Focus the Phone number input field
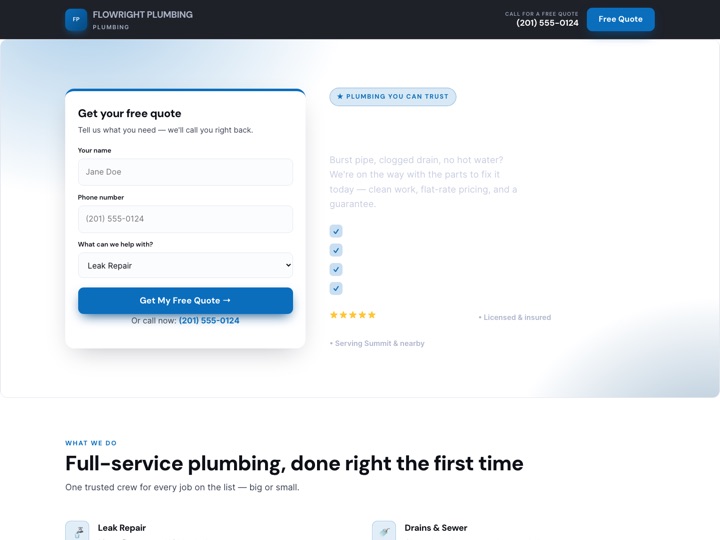The height and width of the screenshot is (540, 720). 185,219
